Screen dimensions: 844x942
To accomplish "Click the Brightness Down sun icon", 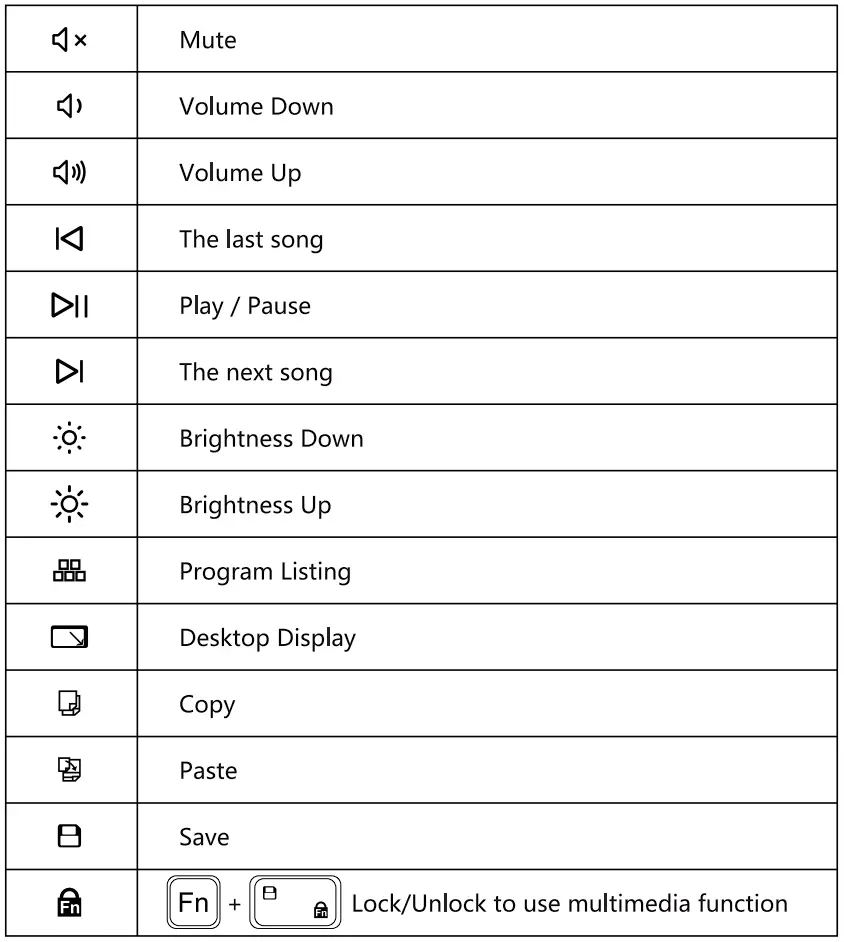I will tap(69, 439).
